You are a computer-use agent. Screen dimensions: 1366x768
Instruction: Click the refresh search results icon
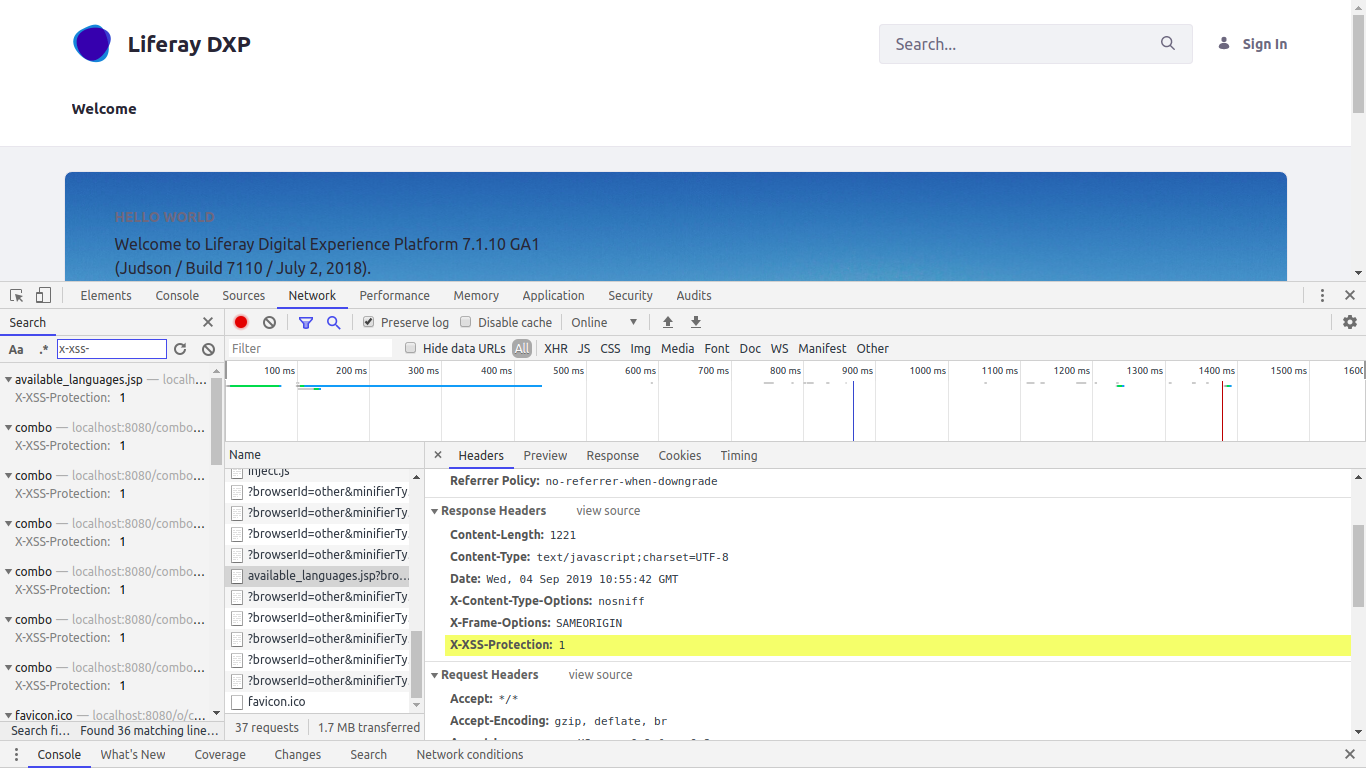pyautogui.click(x=180, y=349)
